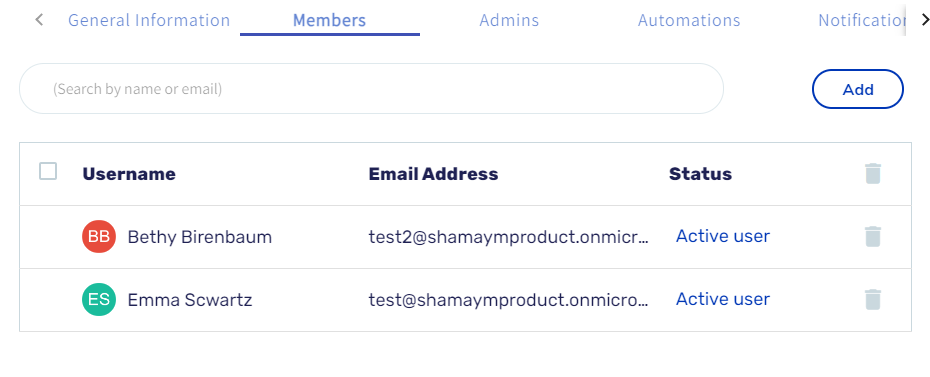Click the BB avatar circle
The width and height of the screenshot is (930, 377).
click(x=98, y=237)
